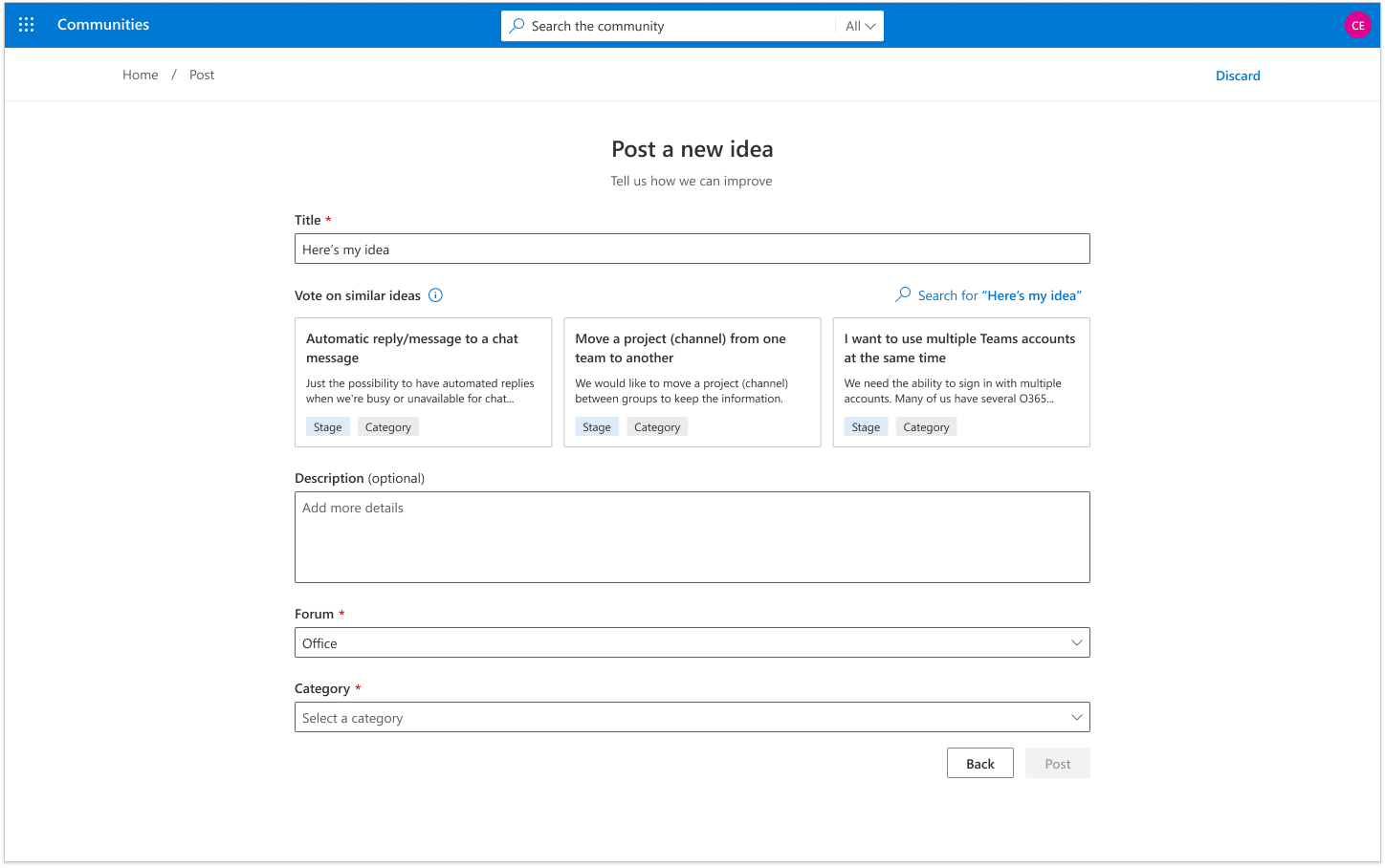Click Category tag on multiple Teams accounts card
The height and width of the screenshot is (868, 1385).
coord(926,427)
